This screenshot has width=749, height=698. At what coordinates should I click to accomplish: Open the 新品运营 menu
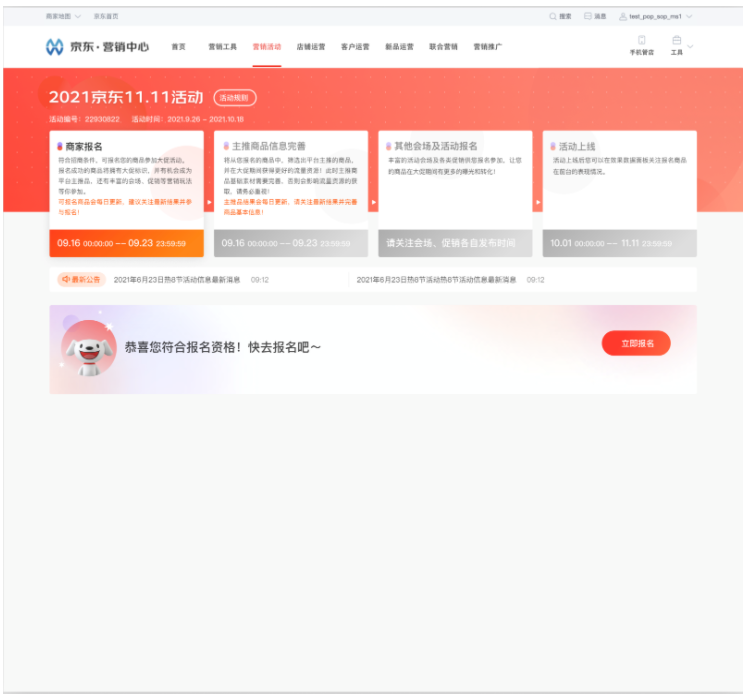click(399, 47)
